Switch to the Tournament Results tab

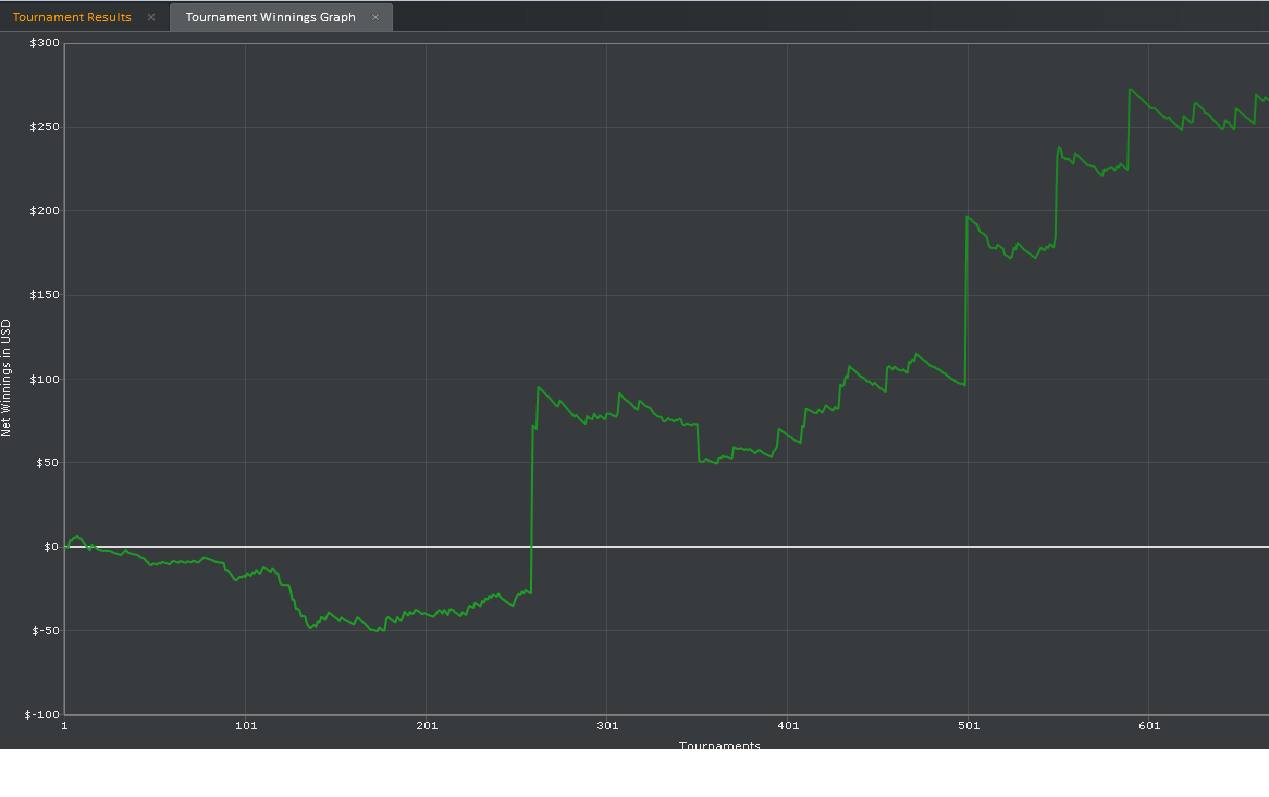[x=72, y=17]
